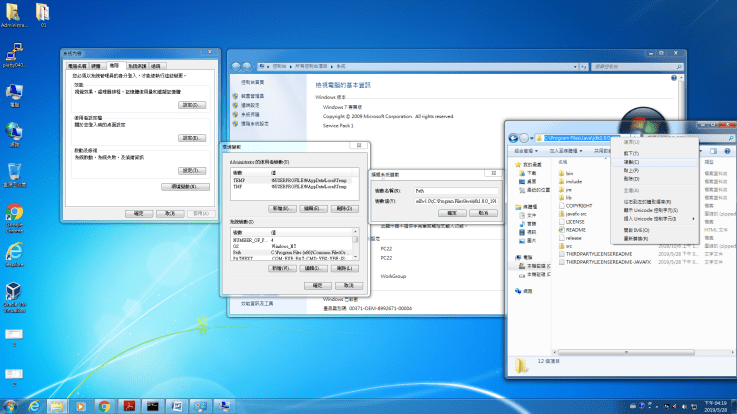The height and width of the screenshot is (414, 737).
Task: Select the bin folder in Explorer
Action: pyautogui.click(x=569, y=172)
